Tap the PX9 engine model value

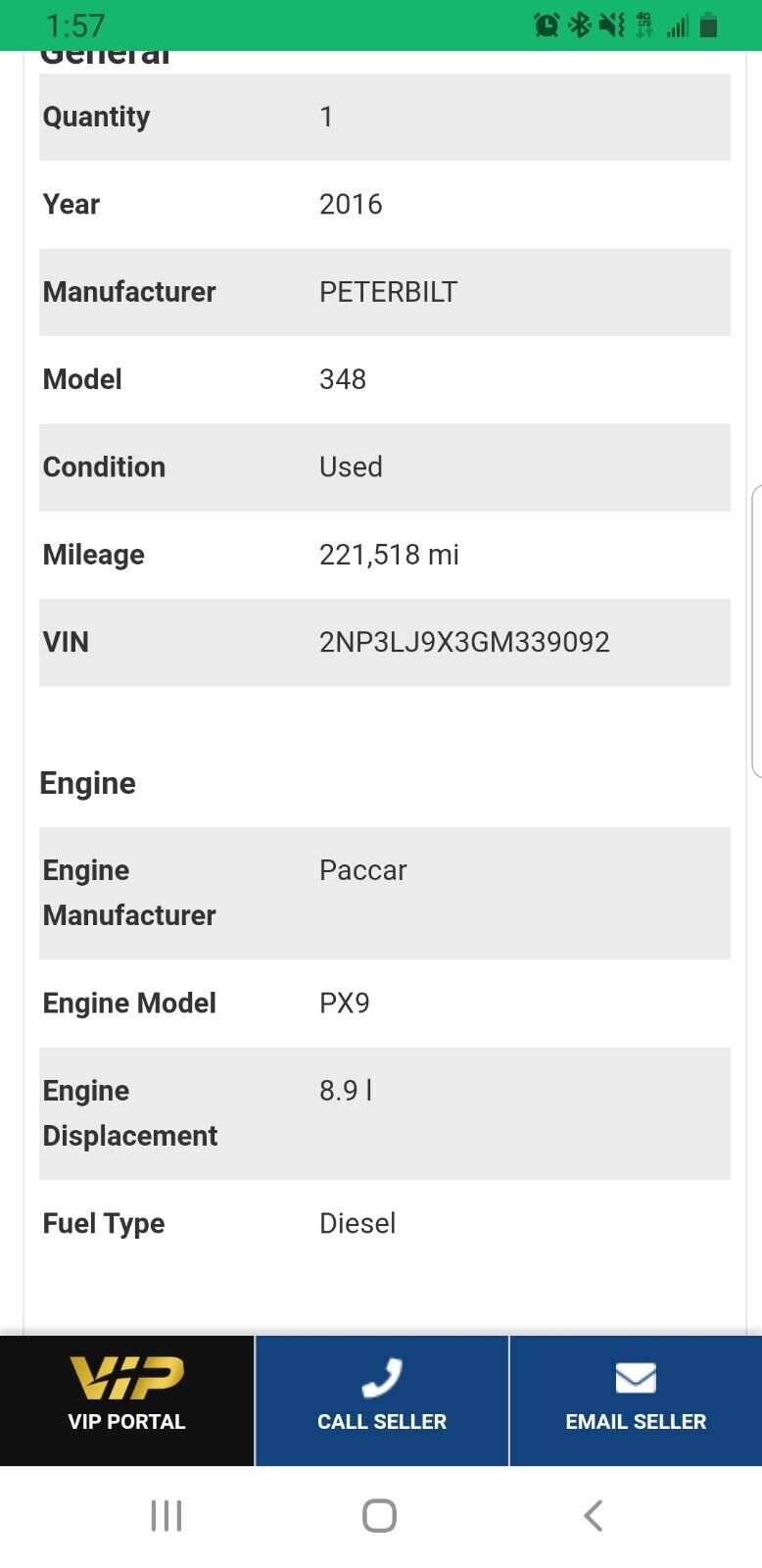[344, 1004]
